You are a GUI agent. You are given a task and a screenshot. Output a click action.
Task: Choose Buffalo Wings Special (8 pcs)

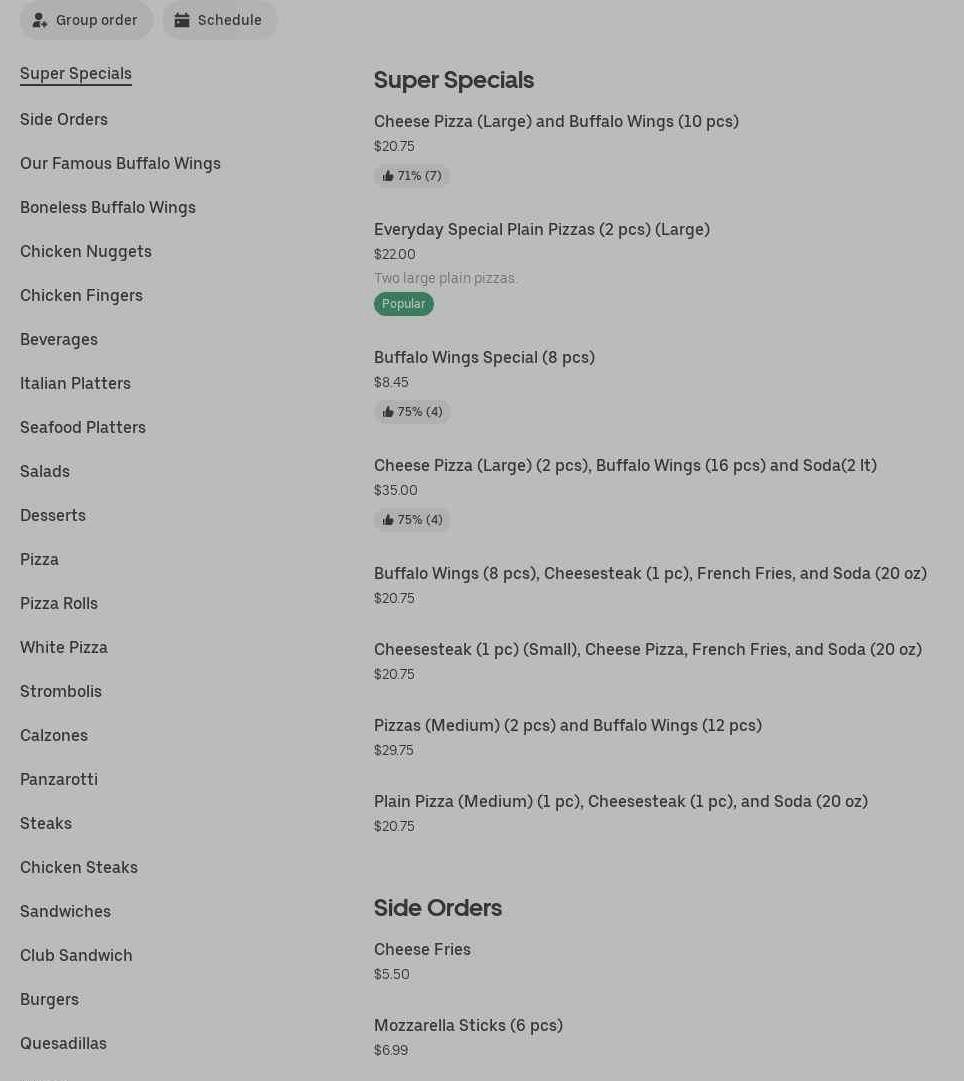pyautogui.click(x=484, y=357)
